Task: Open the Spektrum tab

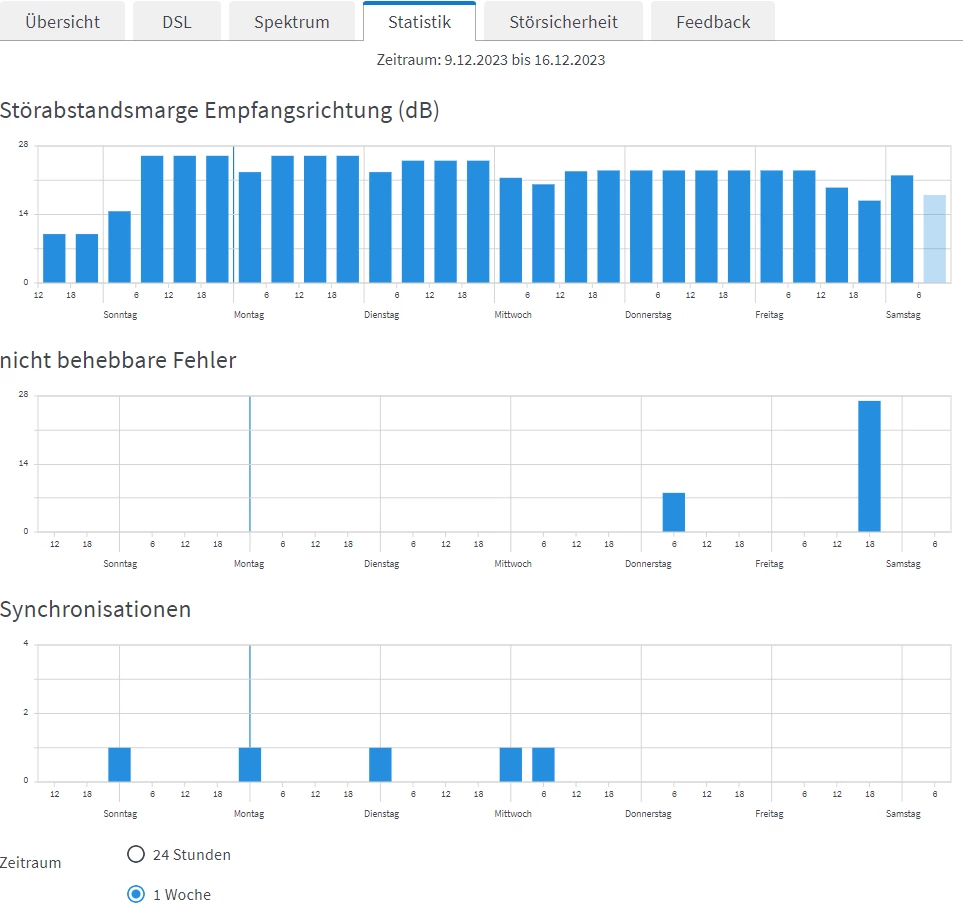Action: click(x=292, y=21)
